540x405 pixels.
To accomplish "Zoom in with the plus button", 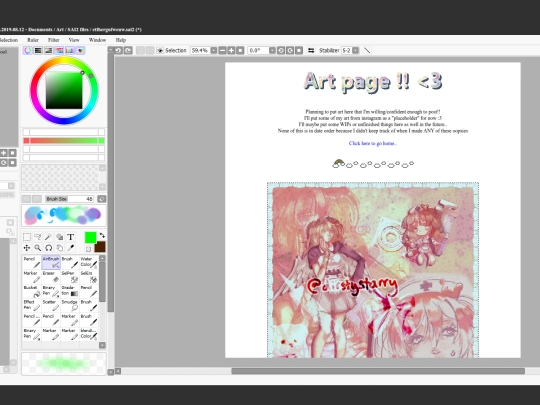I will [231, 50].
